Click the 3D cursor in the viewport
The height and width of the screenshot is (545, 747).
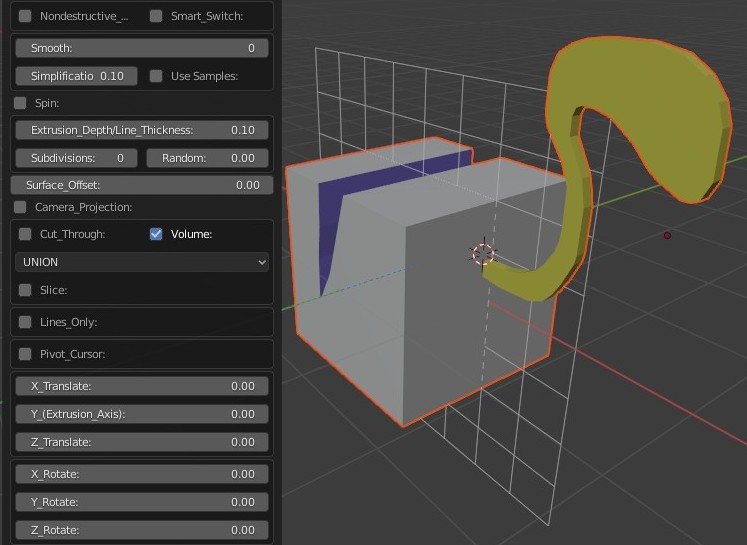tap(483, 254)
